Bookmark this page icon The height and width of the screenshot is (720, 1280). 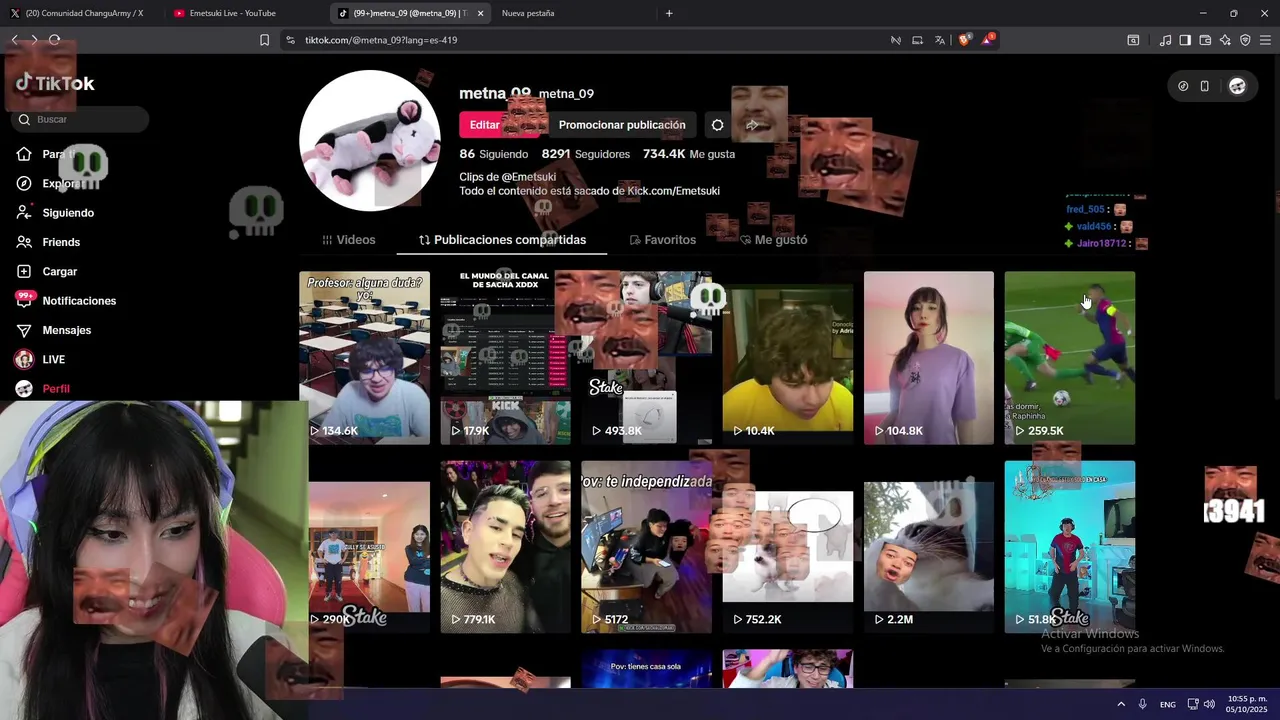[x=264, y=40]
